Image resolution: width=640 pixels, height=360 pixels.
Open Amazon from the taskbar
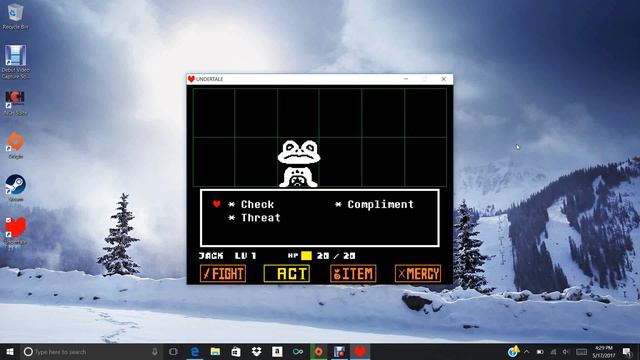pyautogui.click(x=277, y=351)
